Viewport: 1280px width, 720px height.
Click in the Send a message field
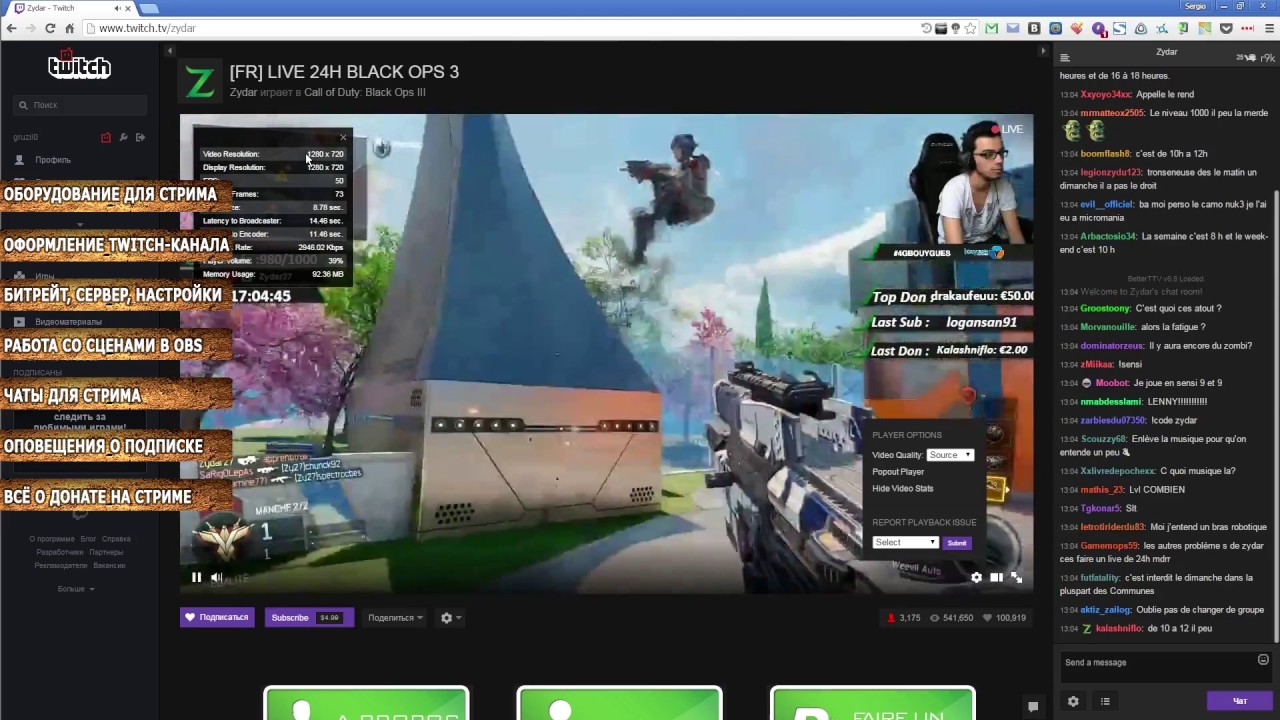(1156, 662)
